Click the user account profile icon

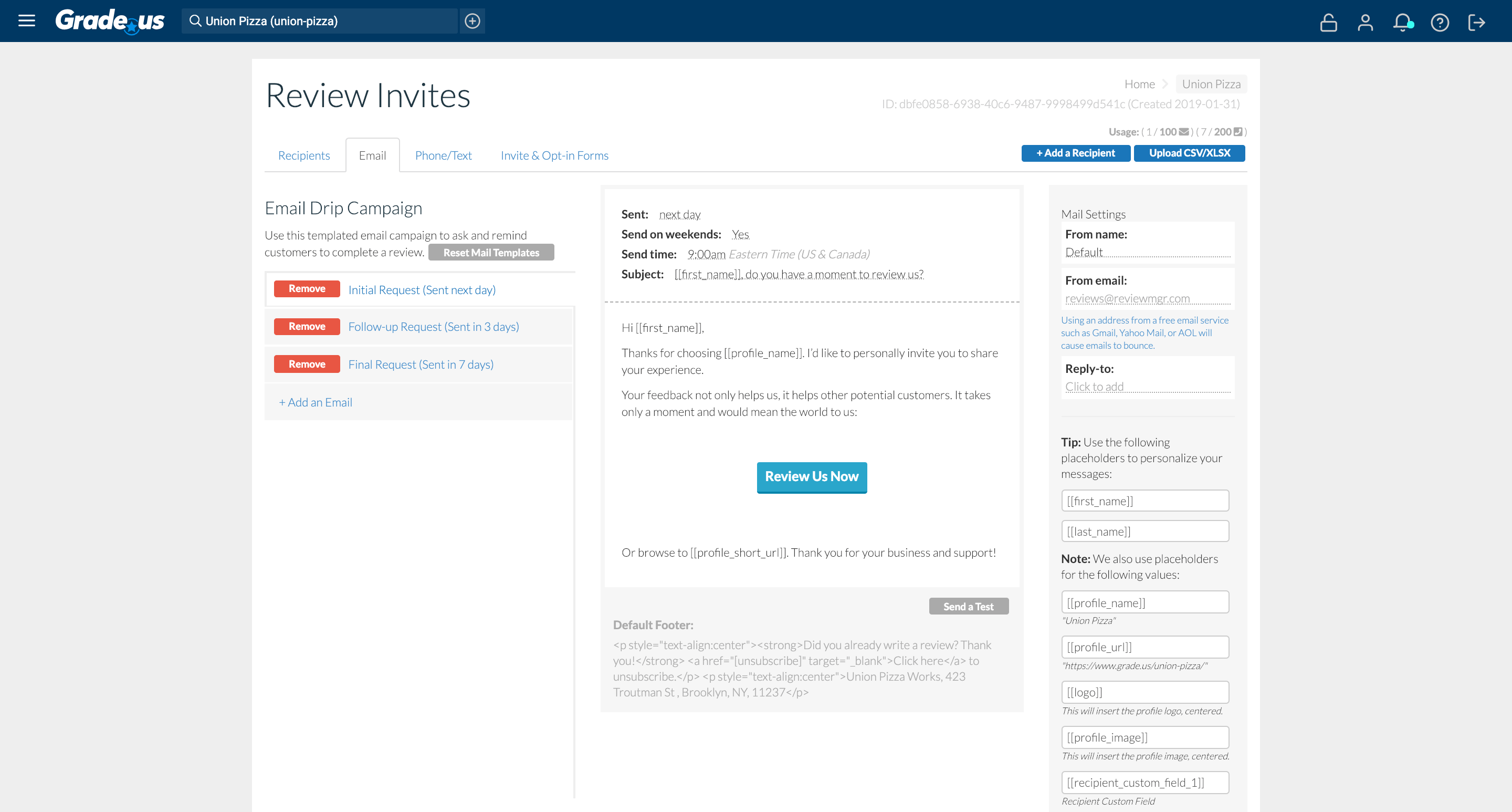point(1365,20)
